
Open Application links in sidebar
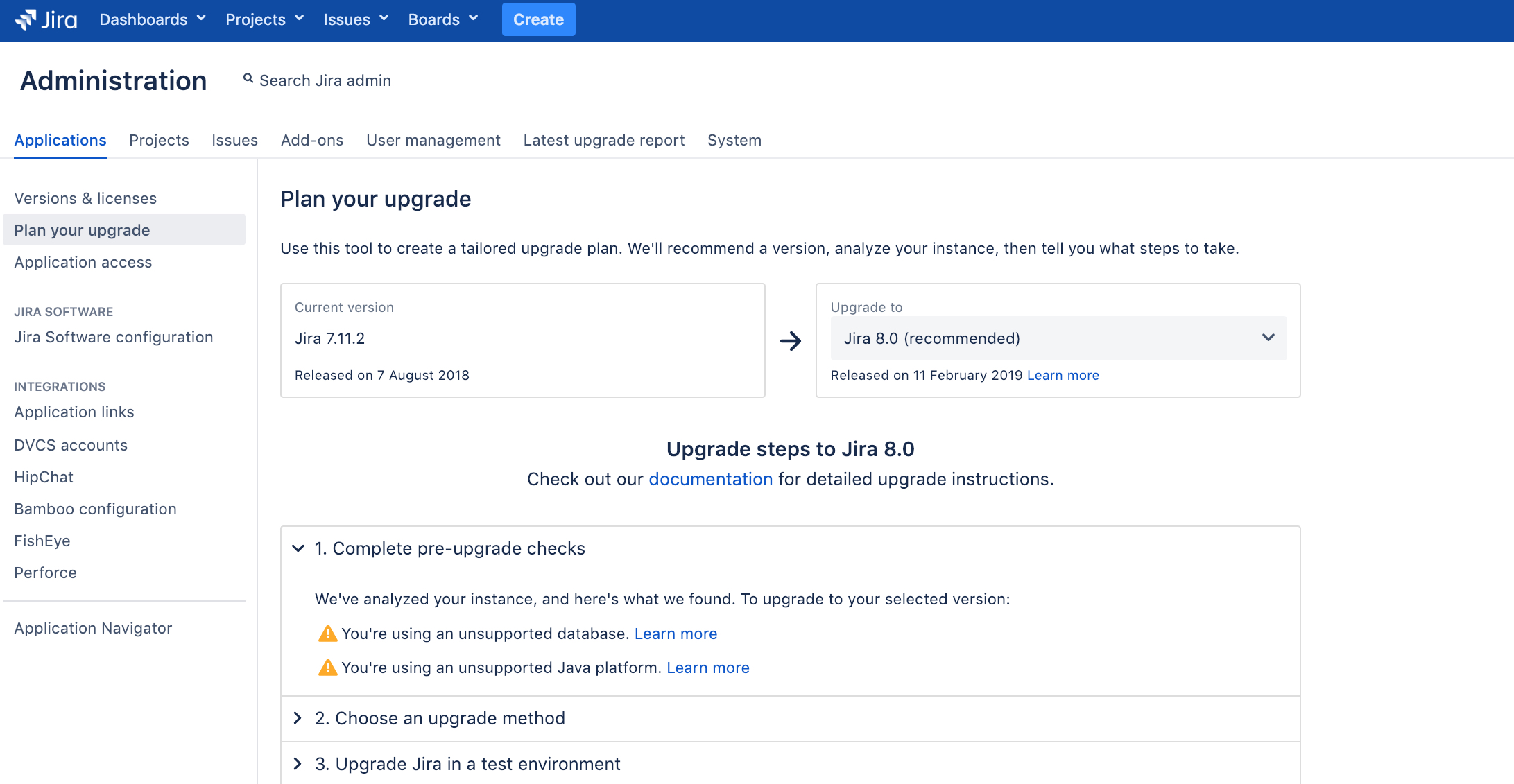pos(74,412)
